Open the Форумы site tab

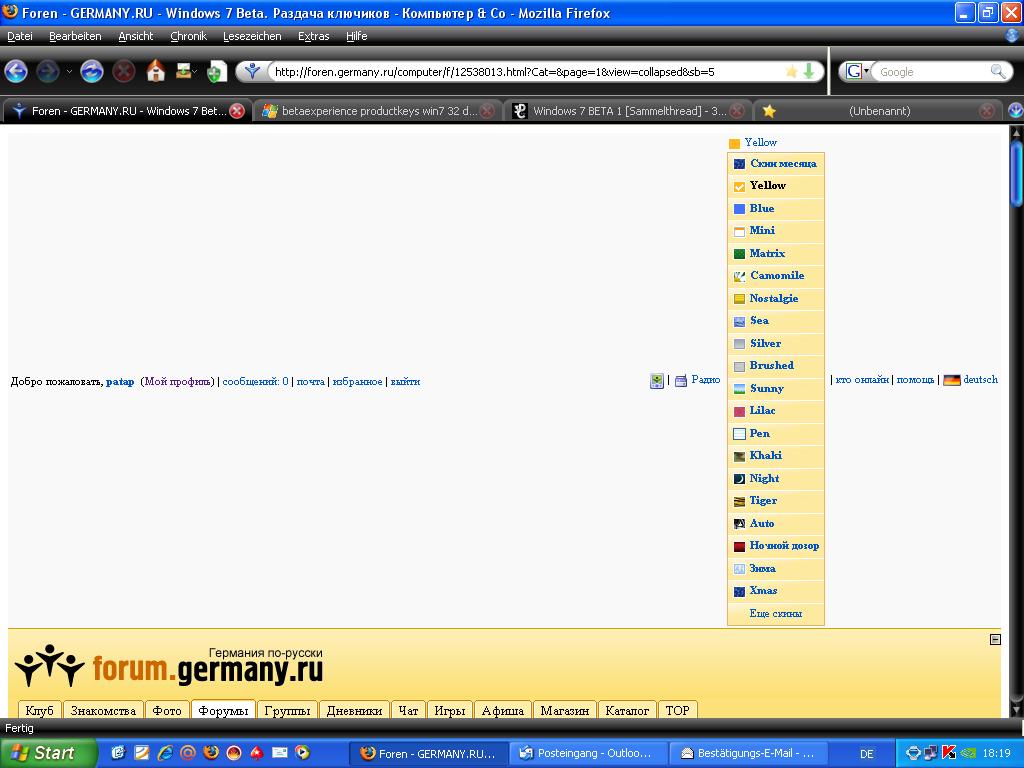point(223,710)
